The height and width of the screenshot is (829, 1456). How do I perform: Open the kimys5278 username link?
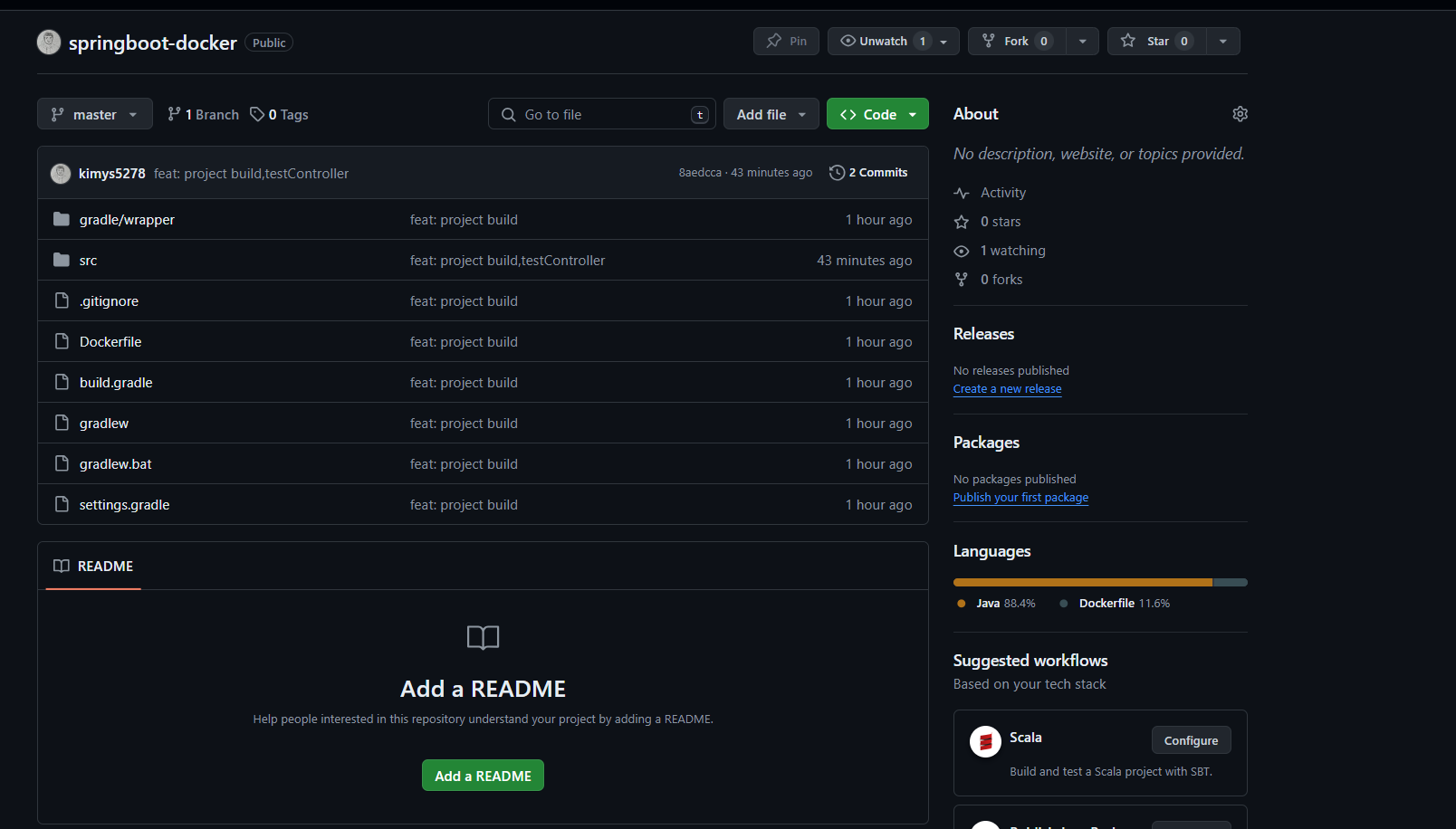tap(112, 174)
